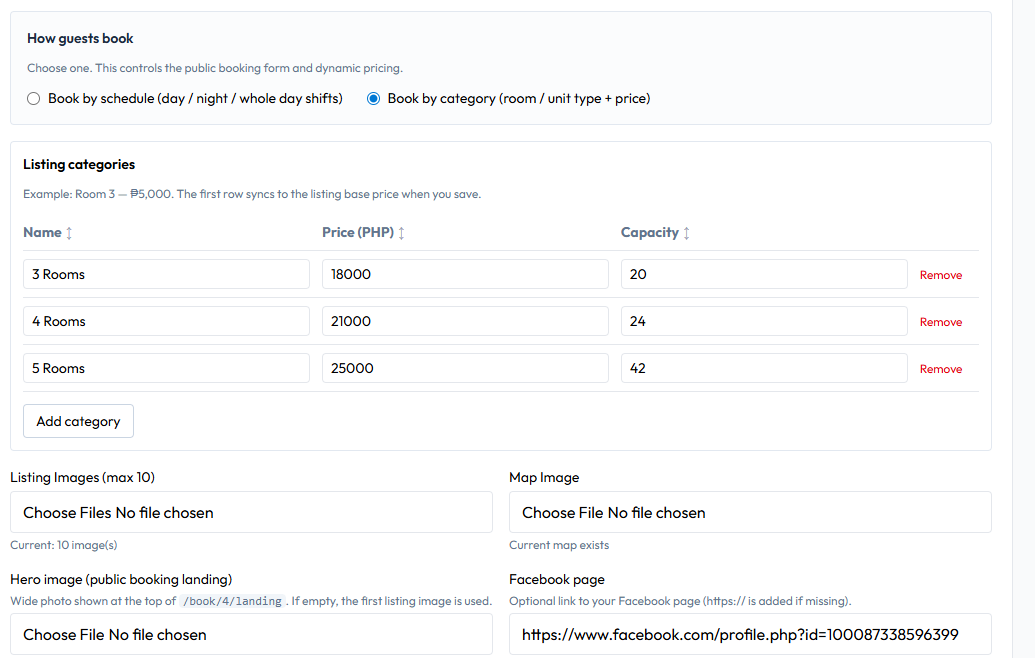Edit the 4 Rooms name field
The width and height of the screenshot is (1035, 658).
point(166,321)
